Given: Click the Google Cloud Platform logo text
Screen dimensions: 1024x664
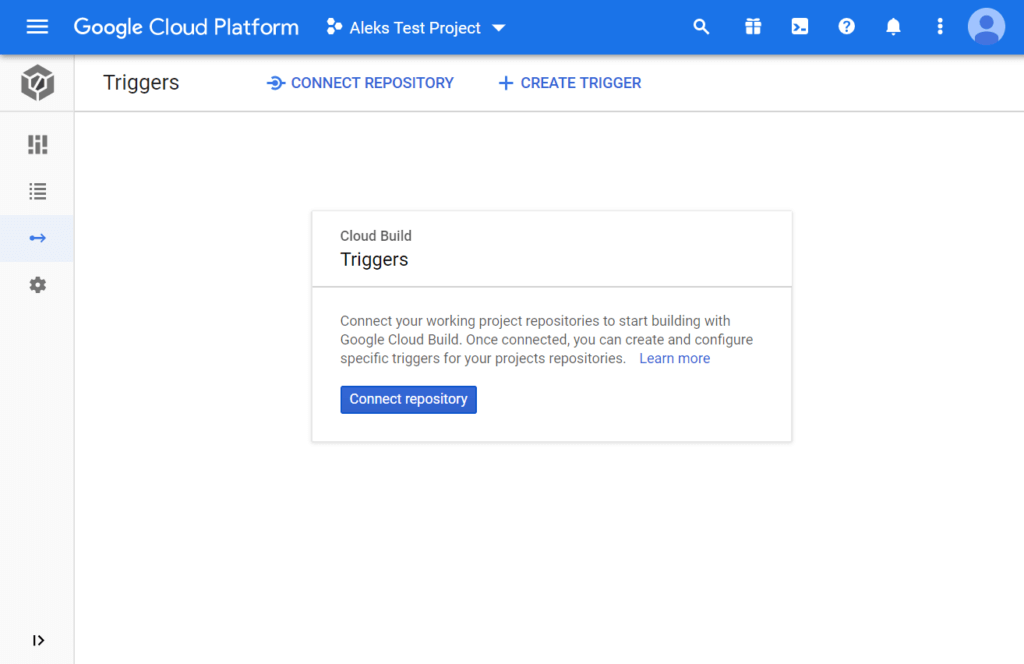Looking at the screenshot, I should click(x=186, y=27).
